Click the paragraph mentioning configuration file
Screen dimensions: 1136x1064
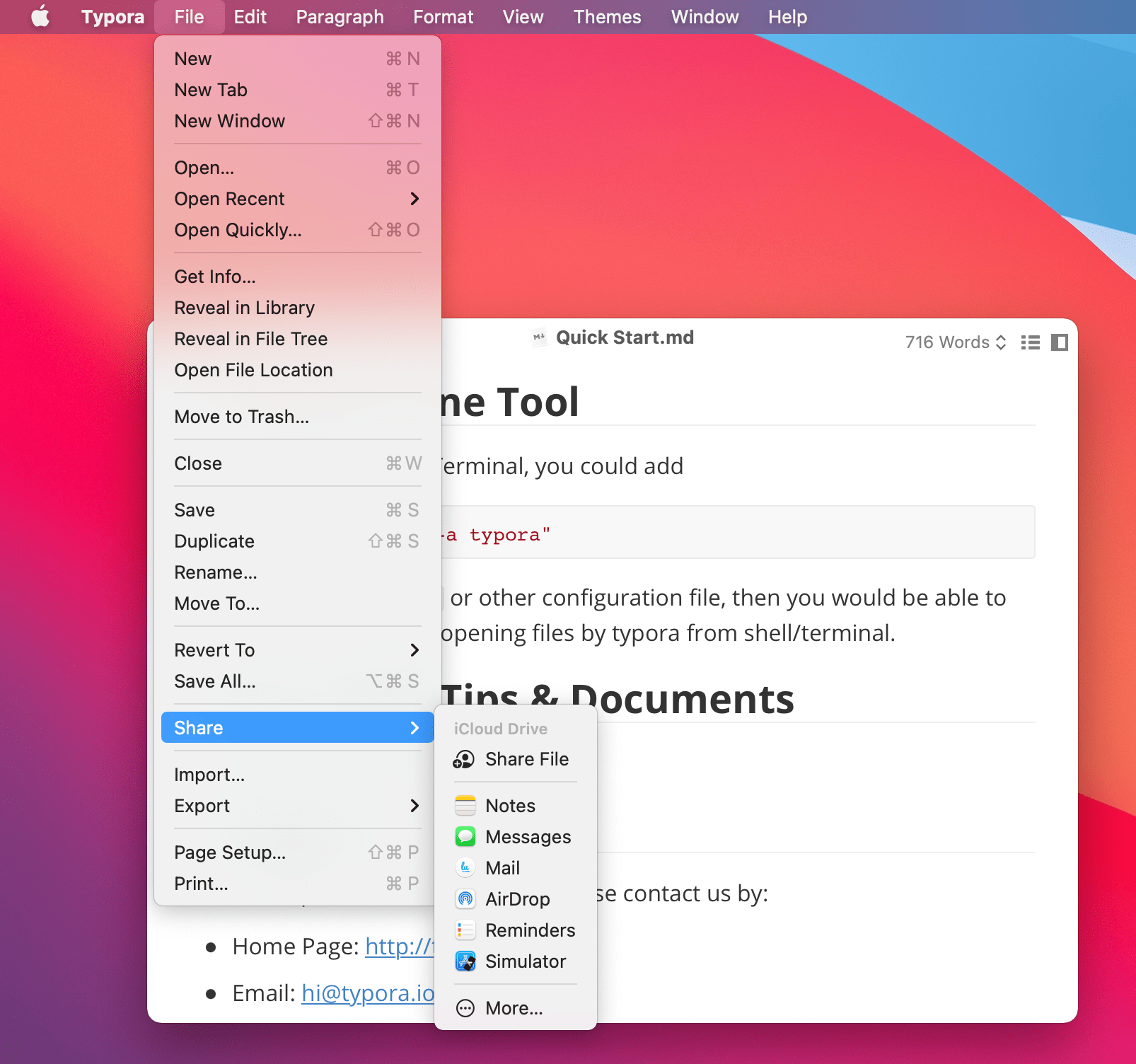click(724, 615)
